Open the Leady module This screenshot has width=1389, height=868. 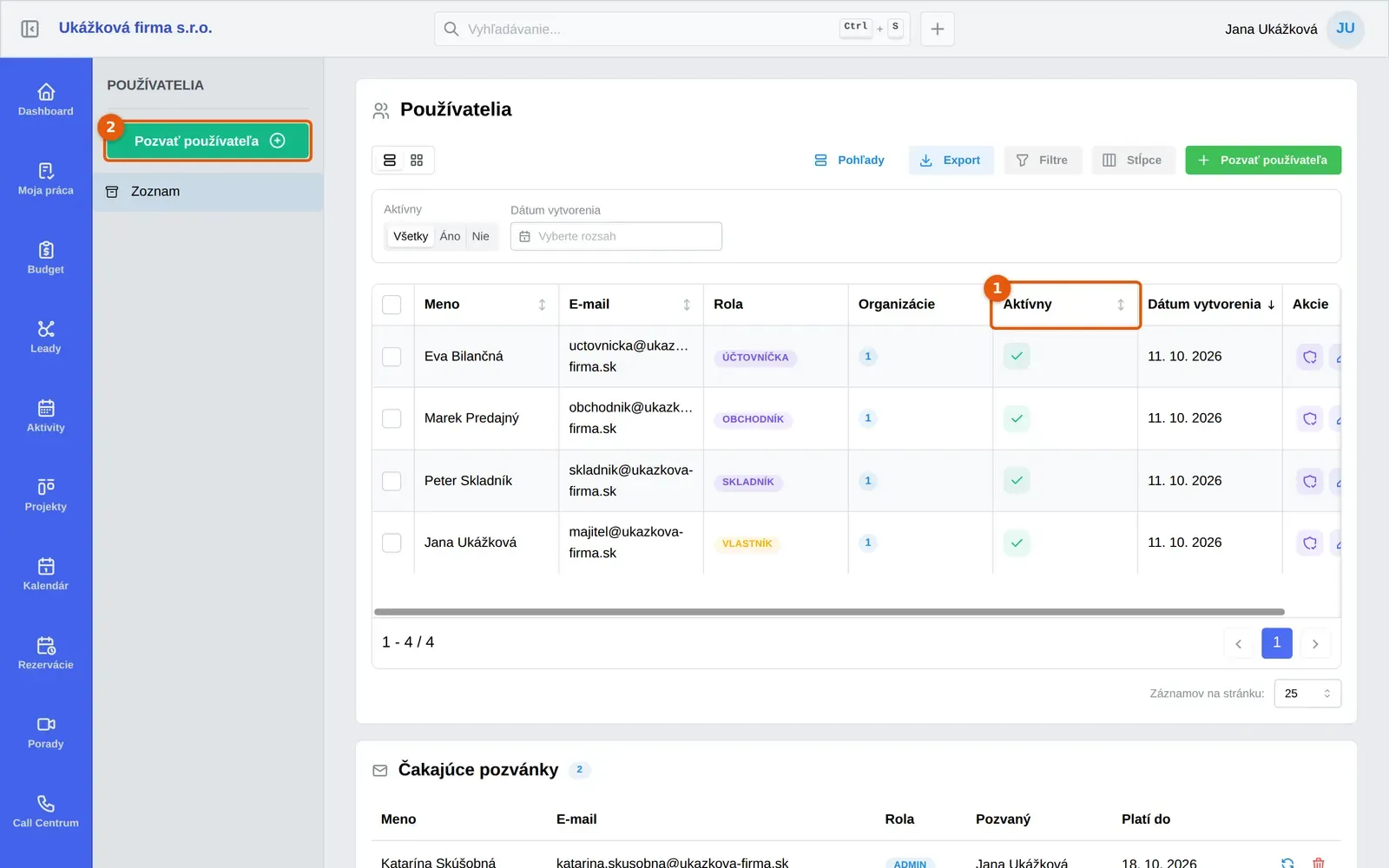[x=46, y=337]
